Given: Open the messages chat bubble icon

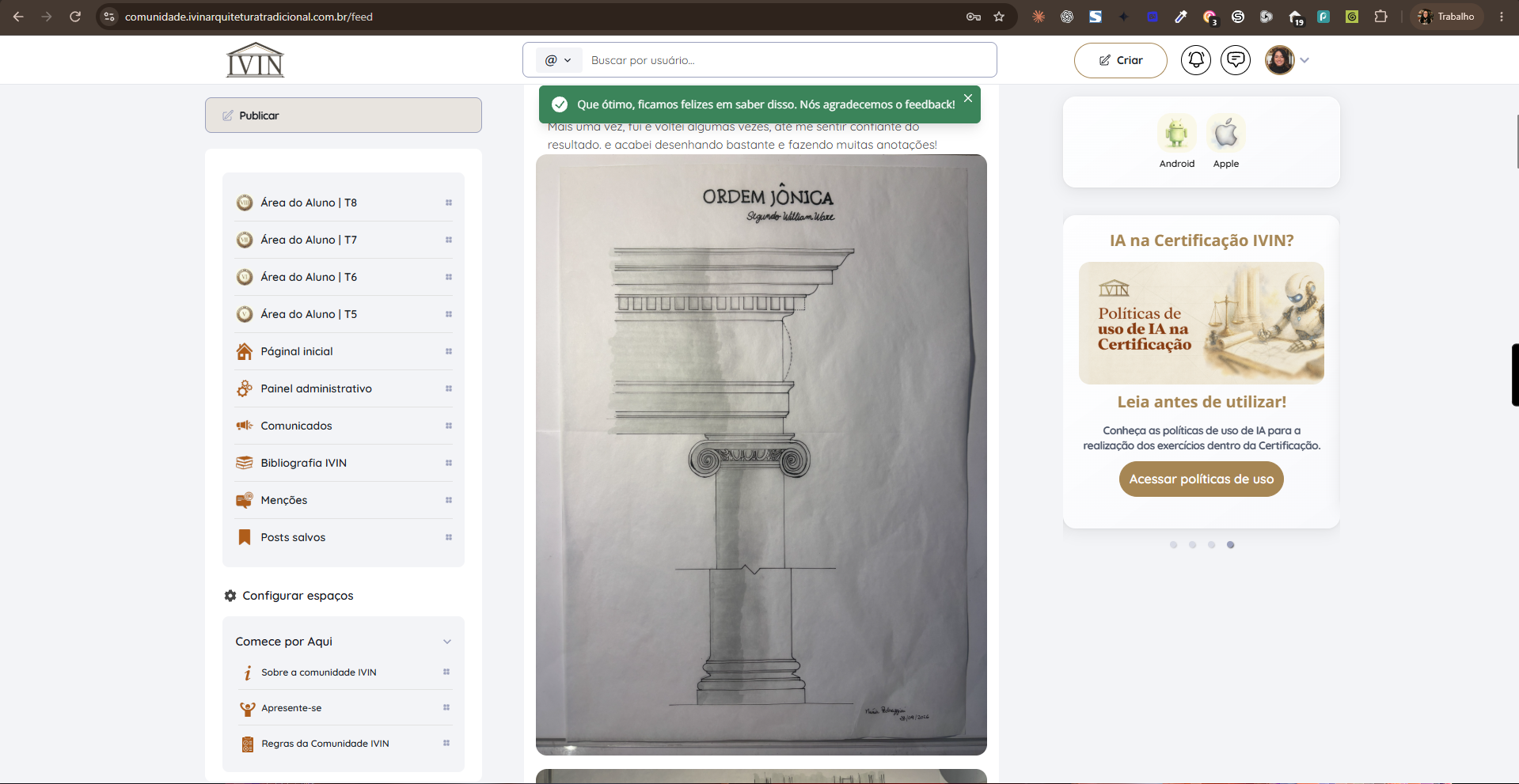Looking at the screenshot, I should 1236,60.
